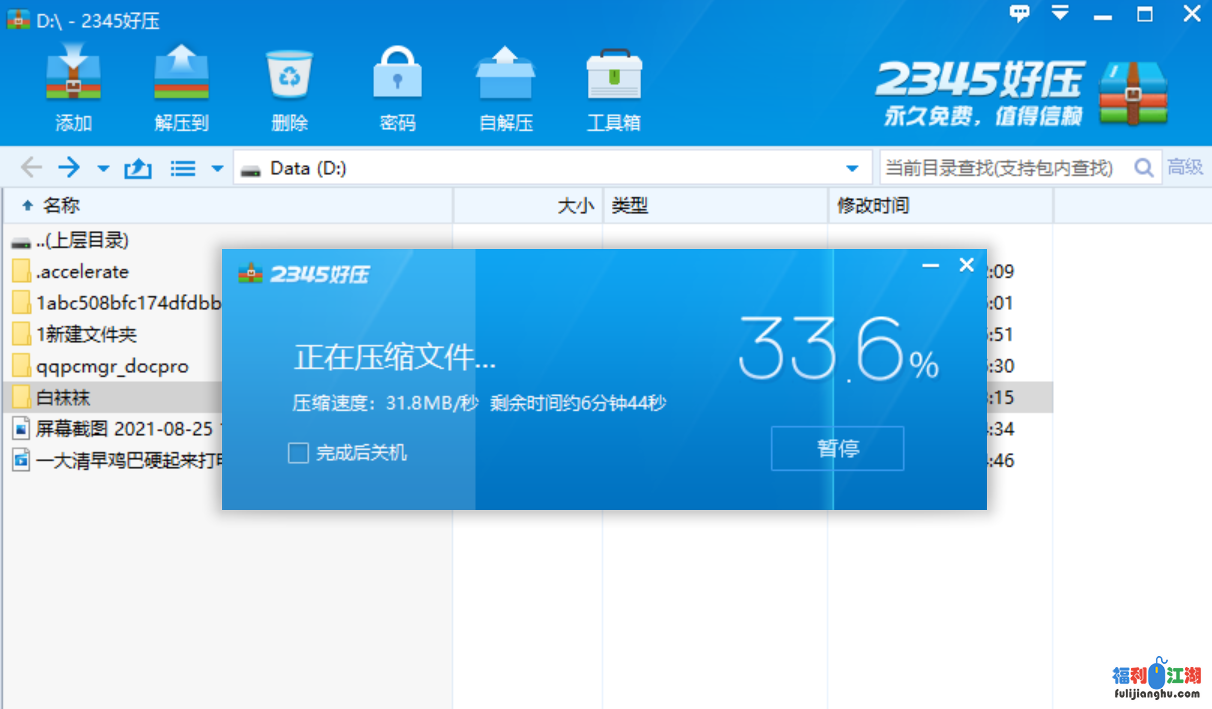Open the 工具箱 (Toolbox) icon
The height and width of the screenshot is (709, 1212).
(613, 76)
